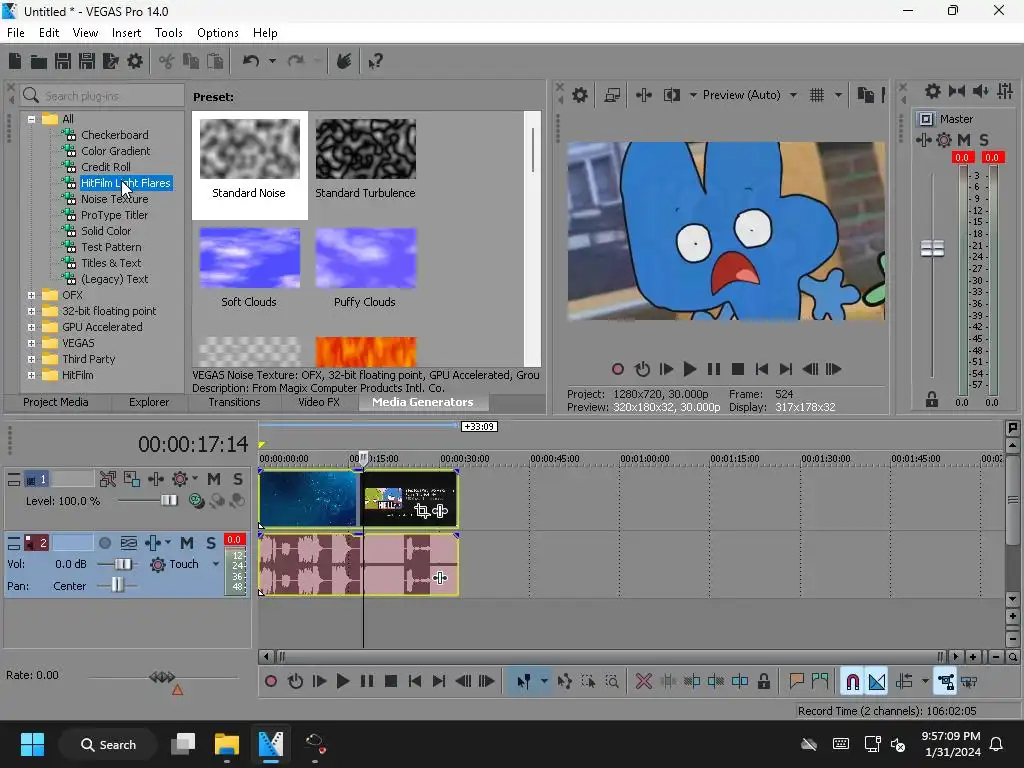Solo audio track 2

211,543
